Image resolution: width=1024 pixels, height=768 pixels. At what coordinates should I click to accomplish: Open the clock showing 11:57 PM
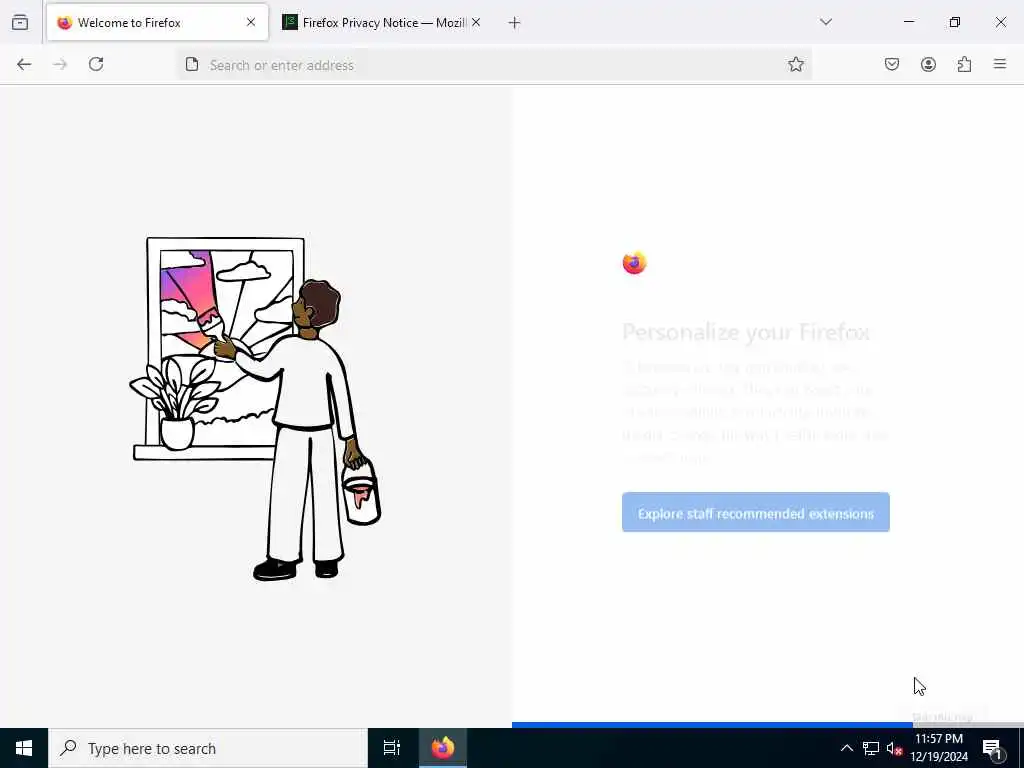[x=939, y=748]
